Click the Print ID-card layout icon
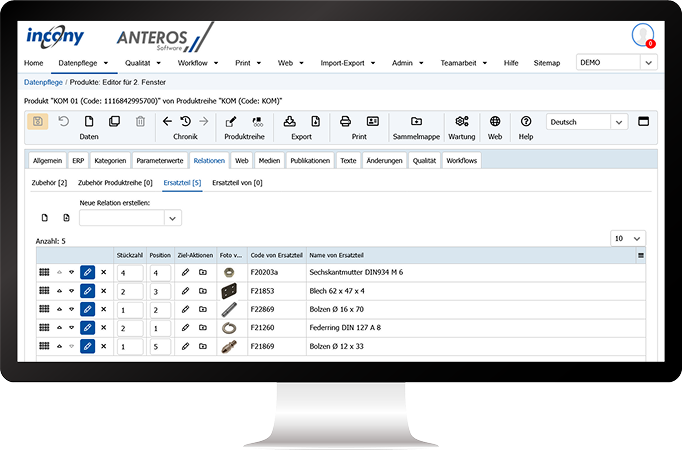This screenshot has width=682, height=450. pos(373,121)
